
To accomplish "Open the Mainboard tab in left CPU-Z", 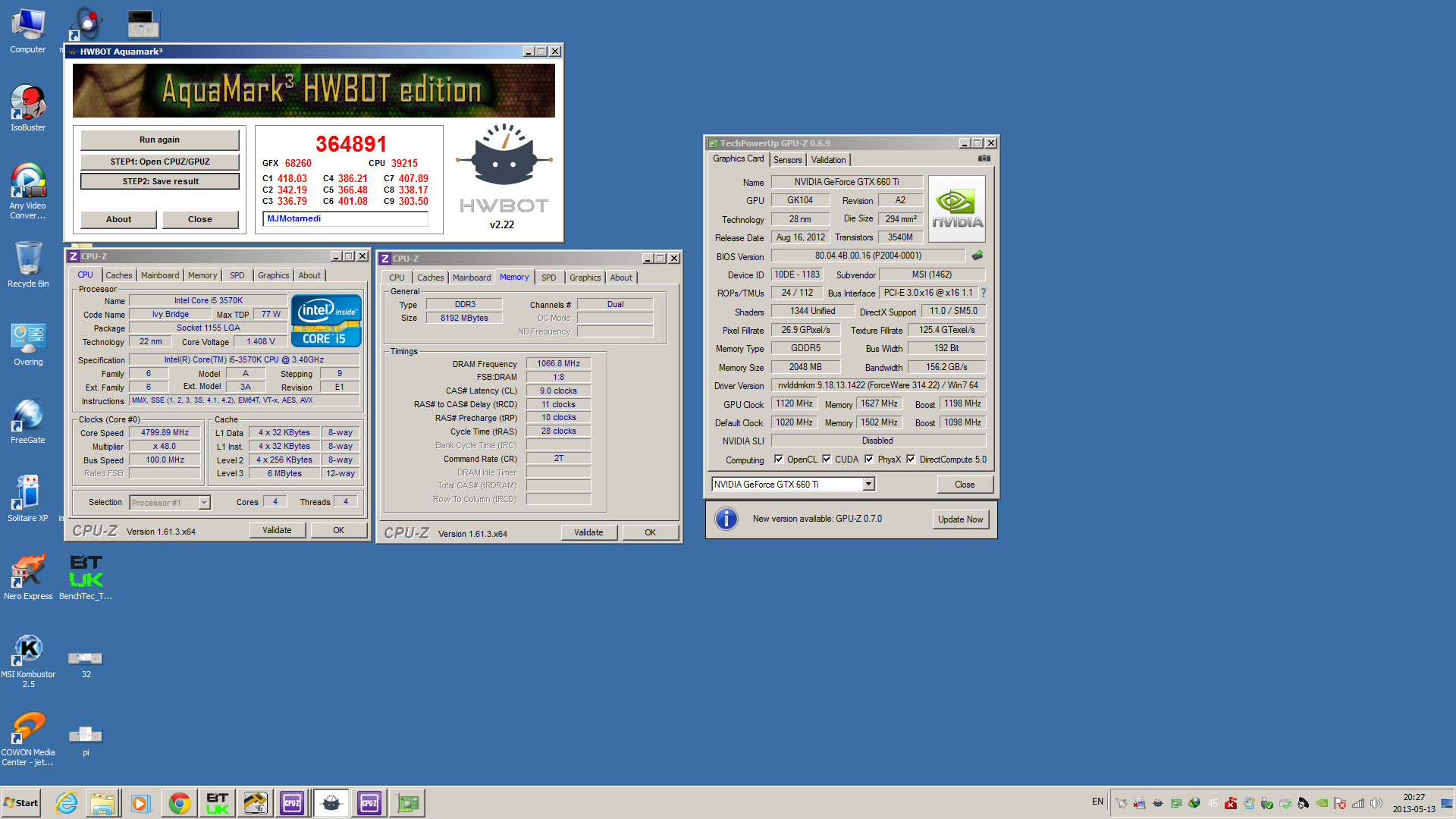I will (x=160, y=275).
